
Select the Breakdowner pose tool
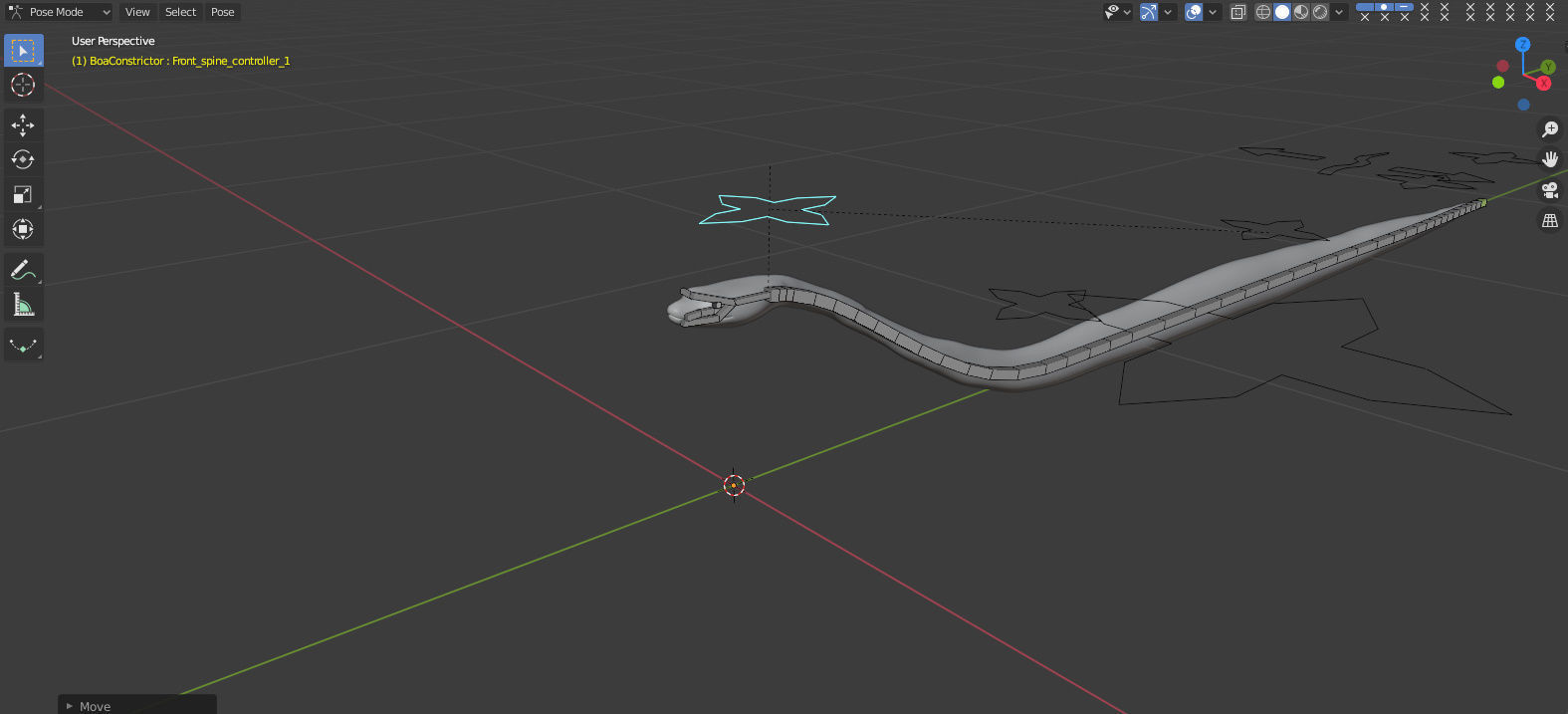pyautogui.click(x=23, y=345)
